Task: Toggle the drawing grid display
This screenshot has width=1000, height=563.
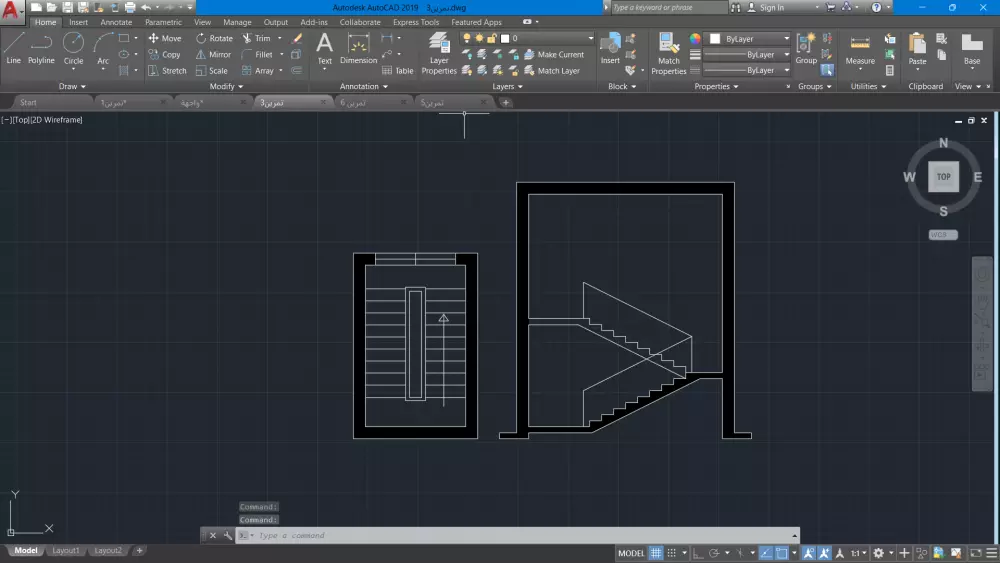Action: click(656, 553)
